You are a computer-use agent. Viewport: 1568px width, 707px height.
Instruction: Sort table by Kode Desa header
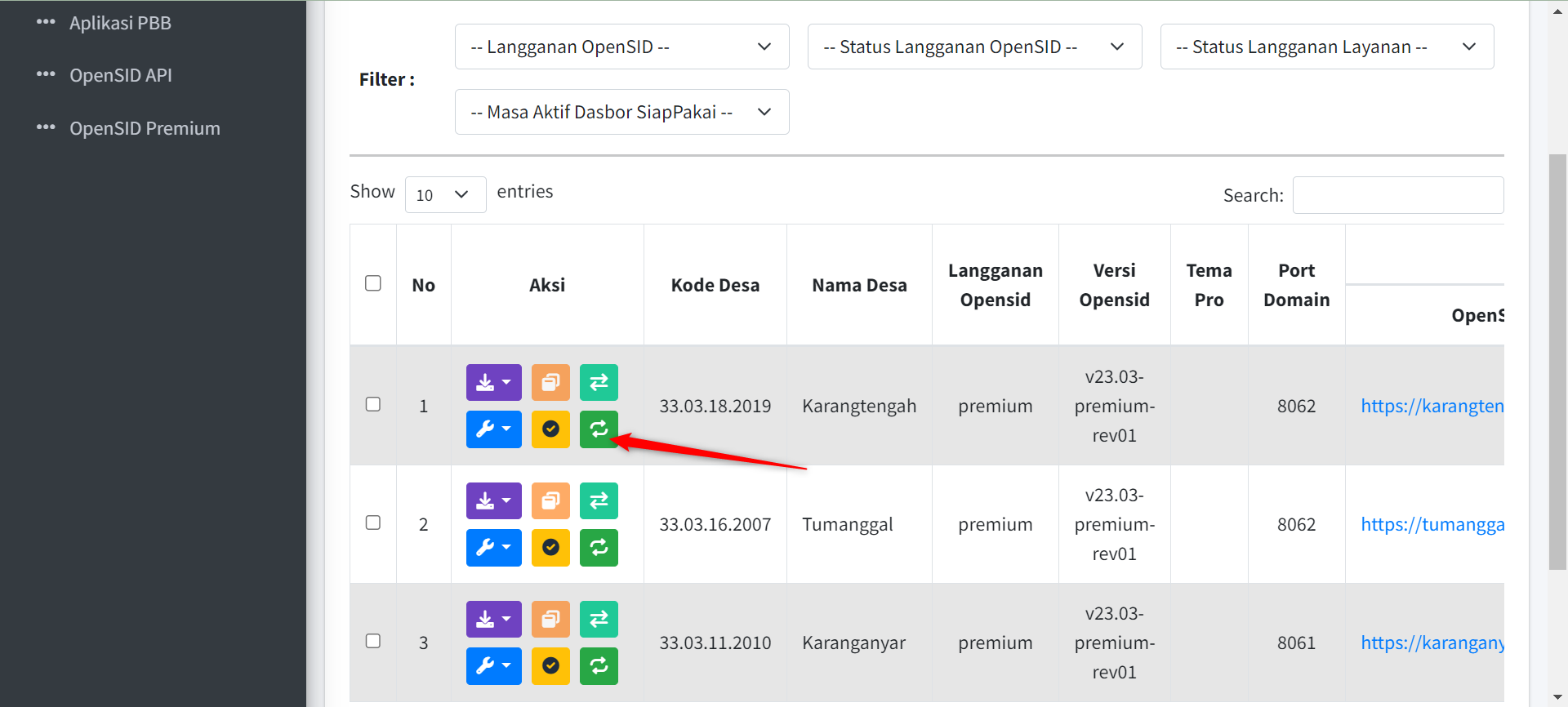715,285
